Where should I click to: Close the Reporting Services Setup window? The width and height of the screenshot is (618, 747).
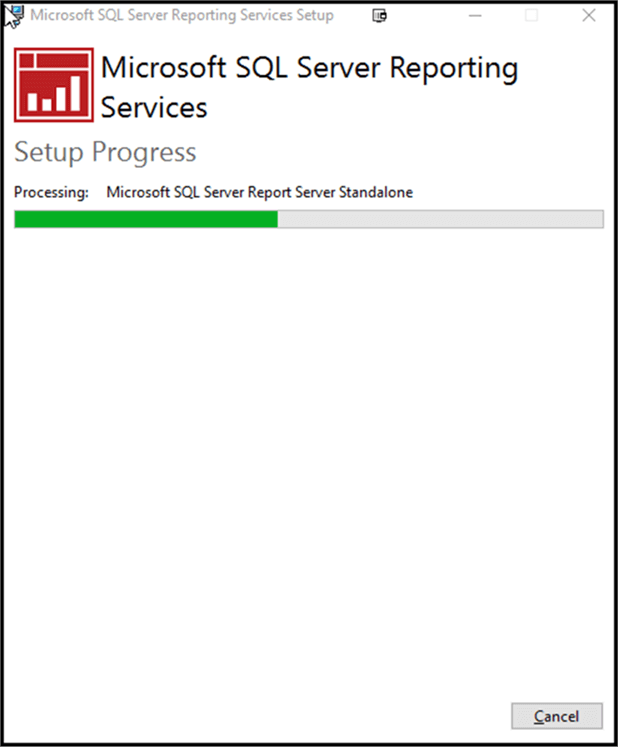click(x=589, y=16)
